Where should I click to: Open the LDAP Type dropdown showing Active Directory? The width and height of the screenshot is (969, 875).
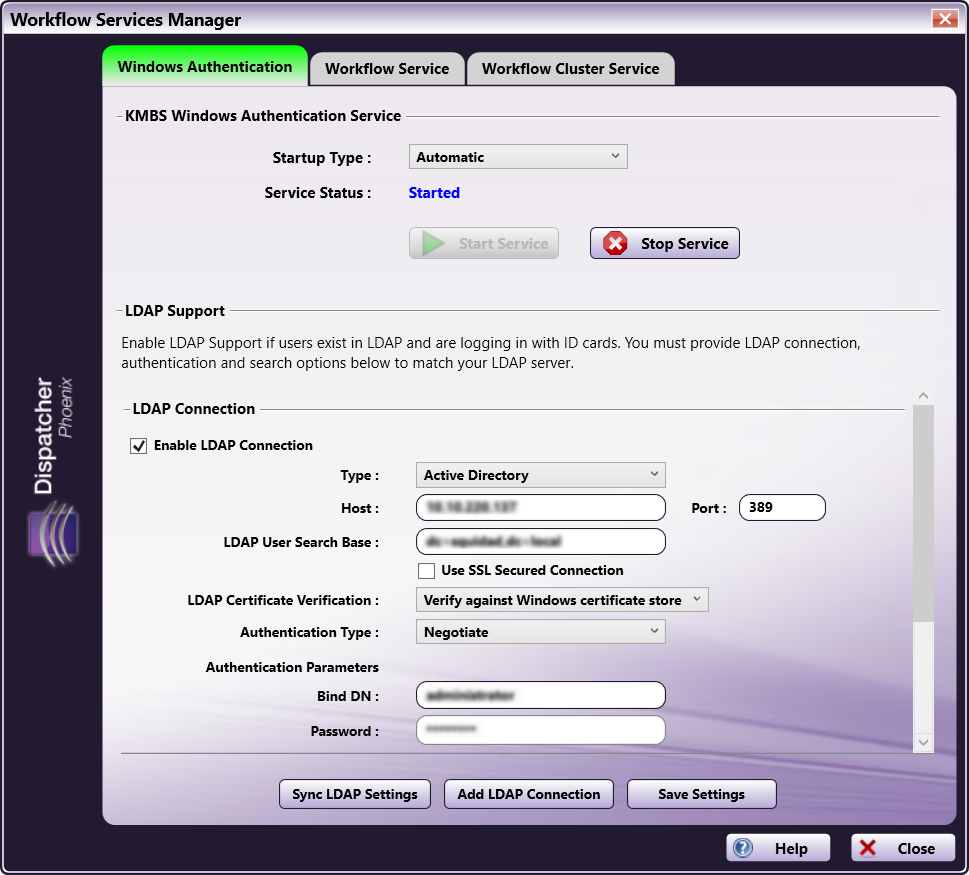pyautogui.click(x=541, y=475)
